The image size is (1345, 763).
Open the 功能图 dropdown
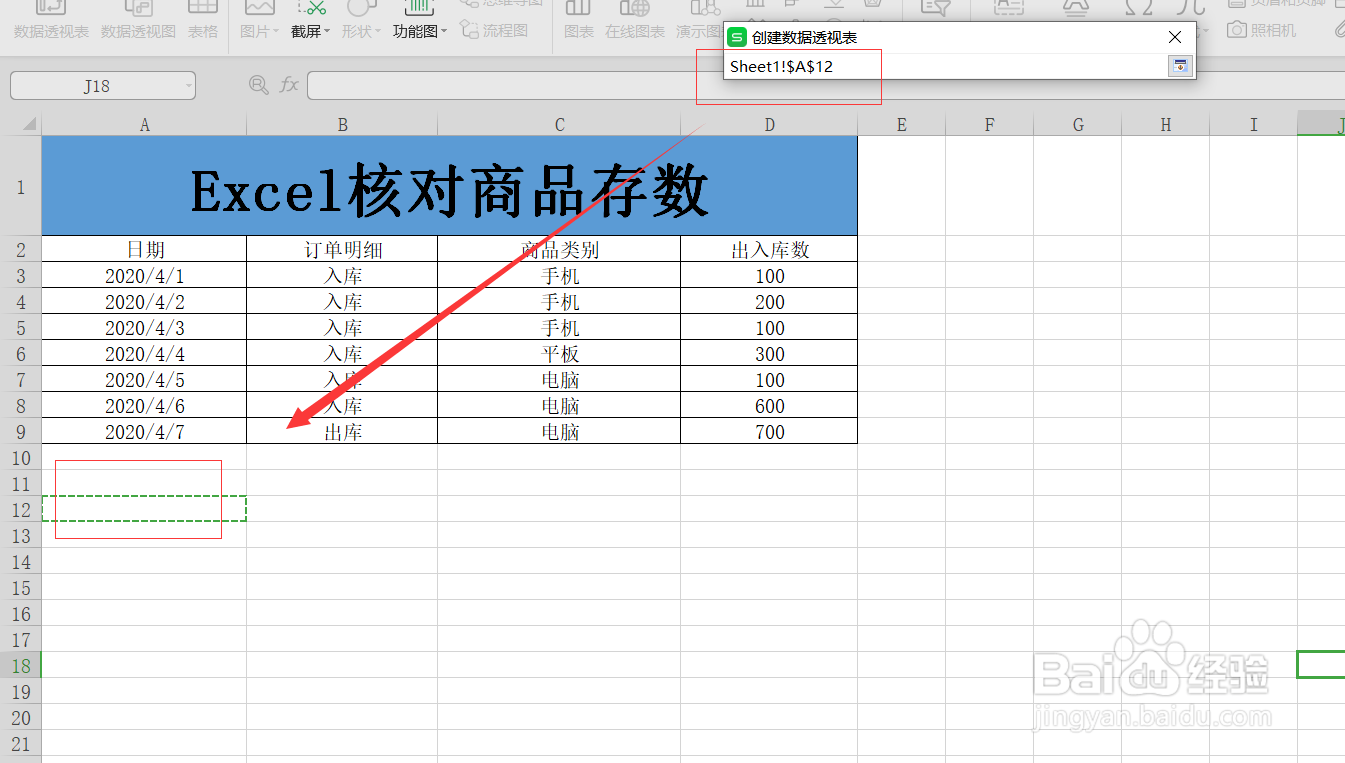(419, 20)
